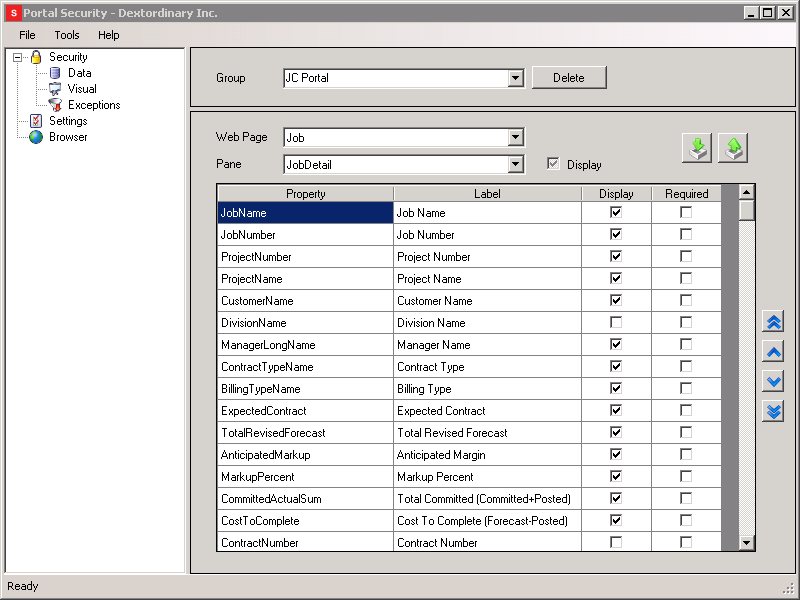
Task: Check the Required box for JobNumber
Action: click(686, 235)
